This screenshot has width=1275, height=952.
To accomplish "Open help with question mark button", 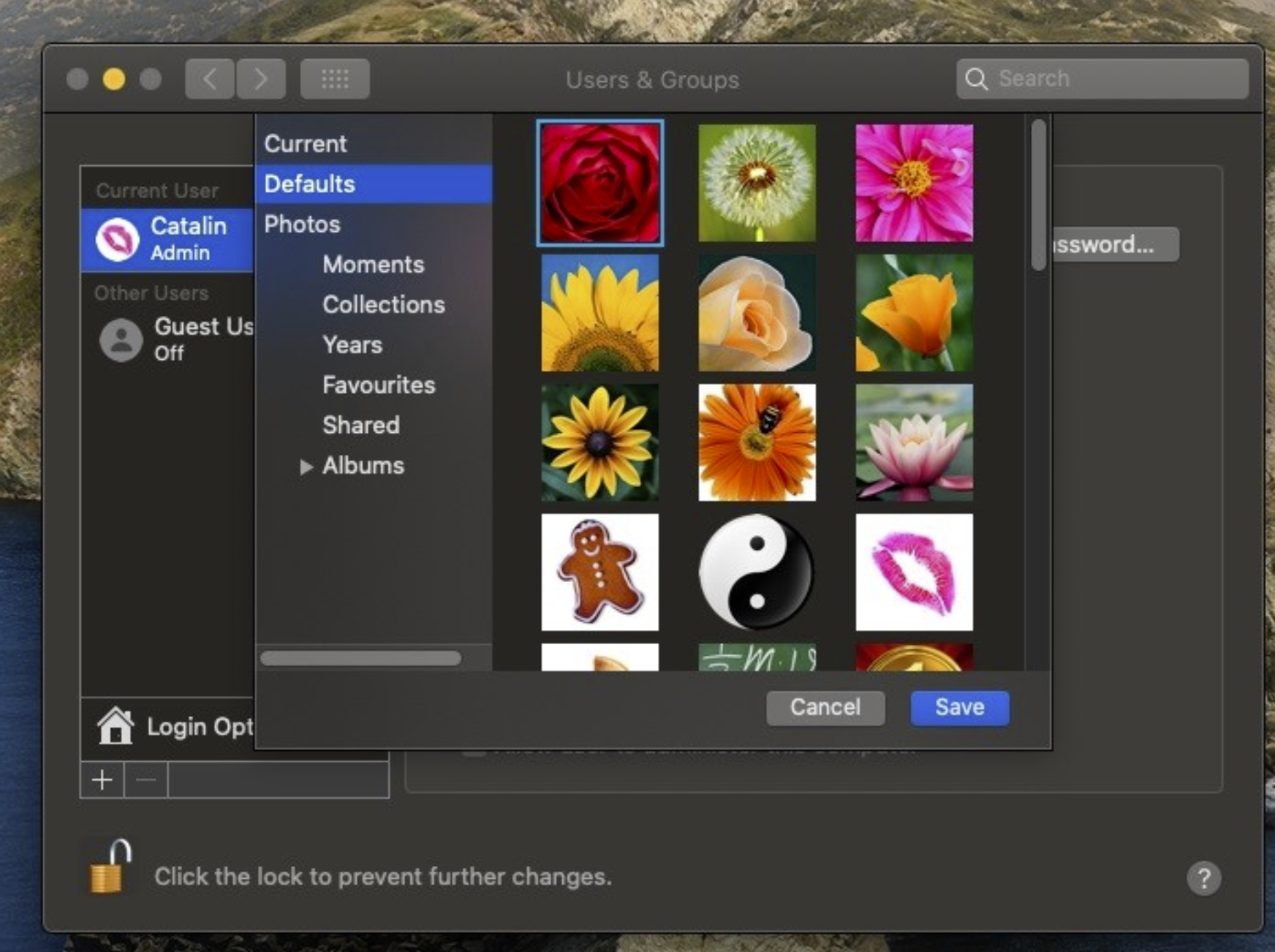I will pos(1203,877).
